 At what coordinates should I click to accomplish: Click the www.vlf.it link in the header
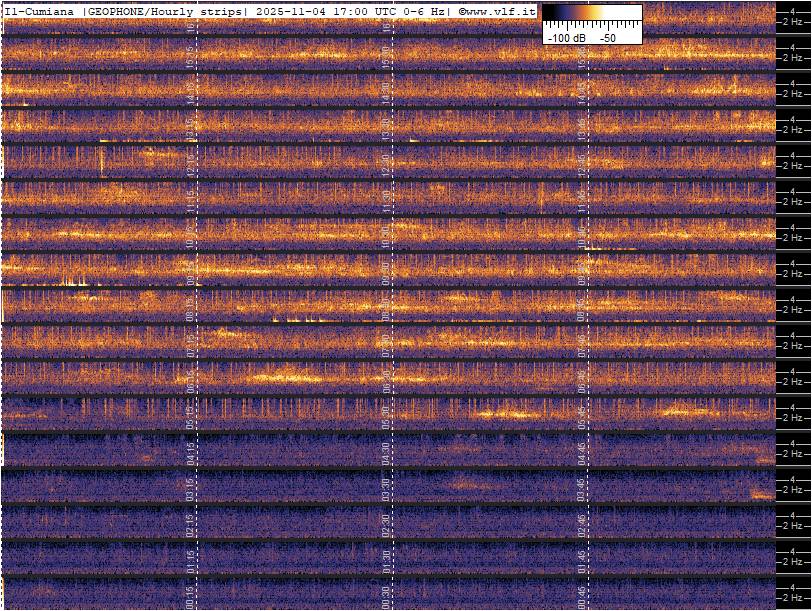click(501, 11)
